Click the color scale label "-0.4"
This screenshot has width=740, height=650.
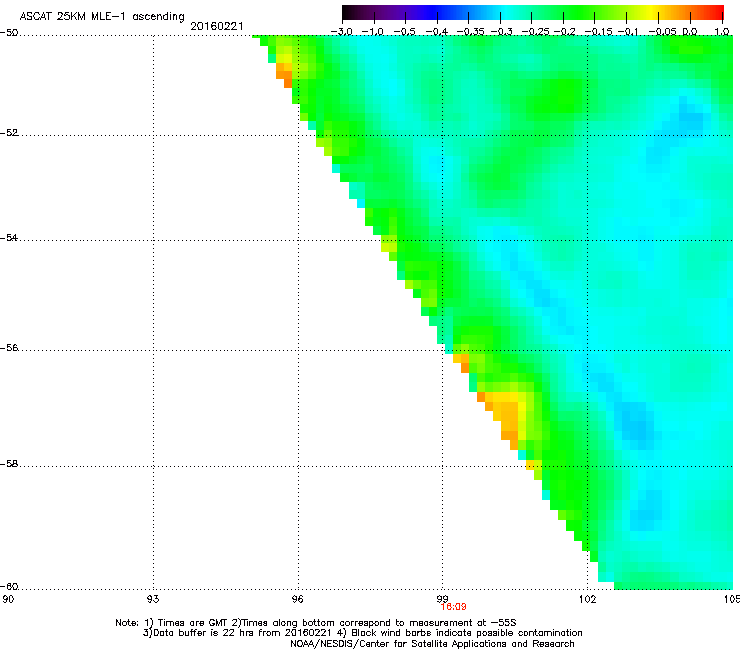point(437,31)
